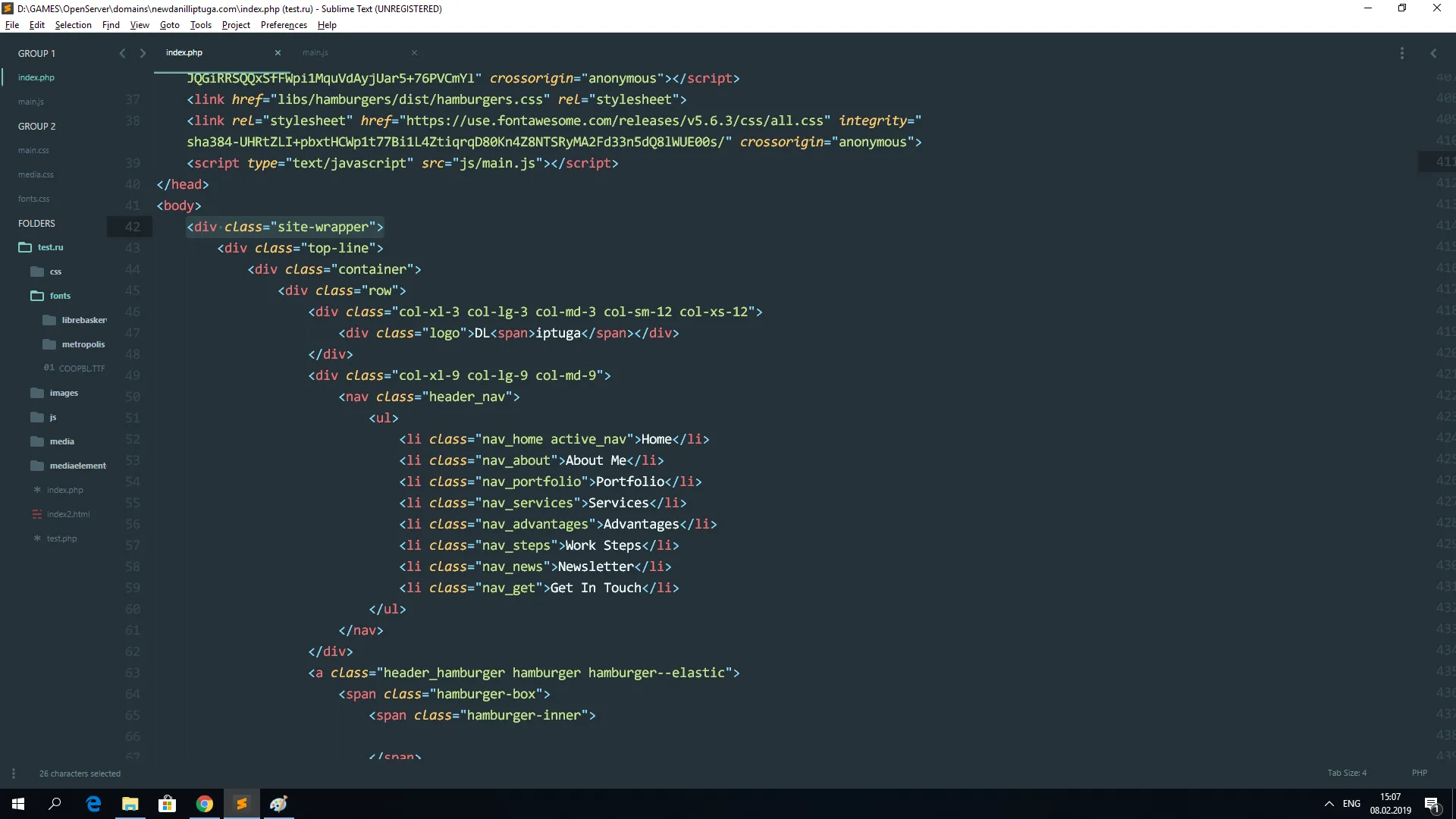
Task: Open the three-dot tab options menu
Action: 1401,53
